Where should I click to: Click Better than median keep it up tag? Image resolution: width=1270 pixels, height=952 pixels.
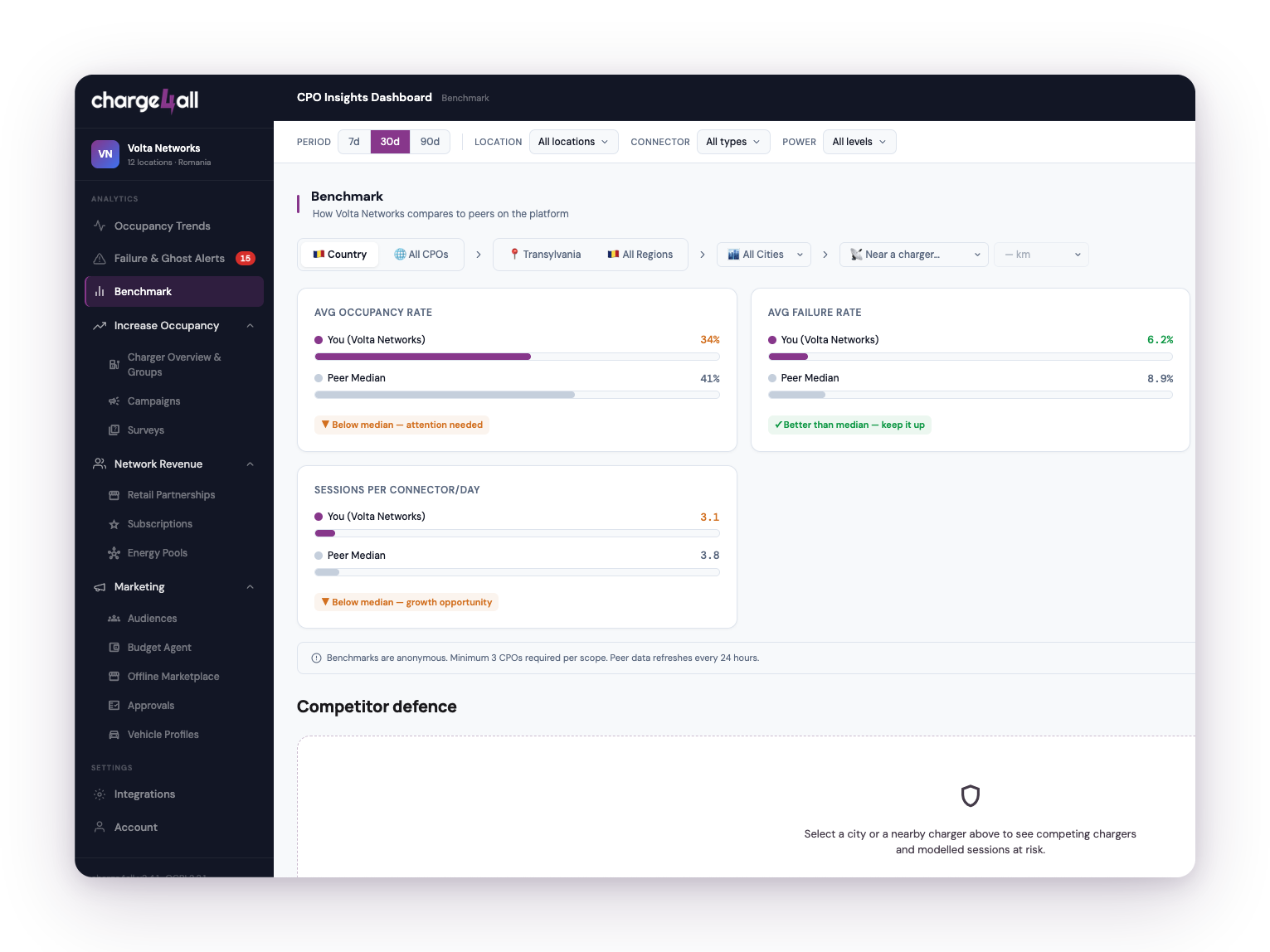[849, 425]
